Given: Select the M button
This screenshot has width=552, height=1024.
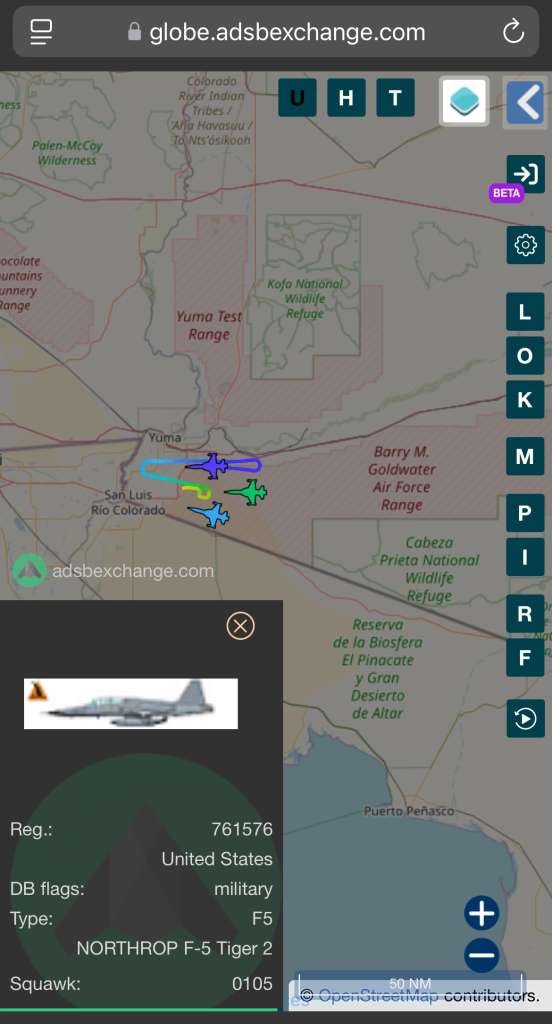Looking at the screenshot, I should tap(525, 456).
